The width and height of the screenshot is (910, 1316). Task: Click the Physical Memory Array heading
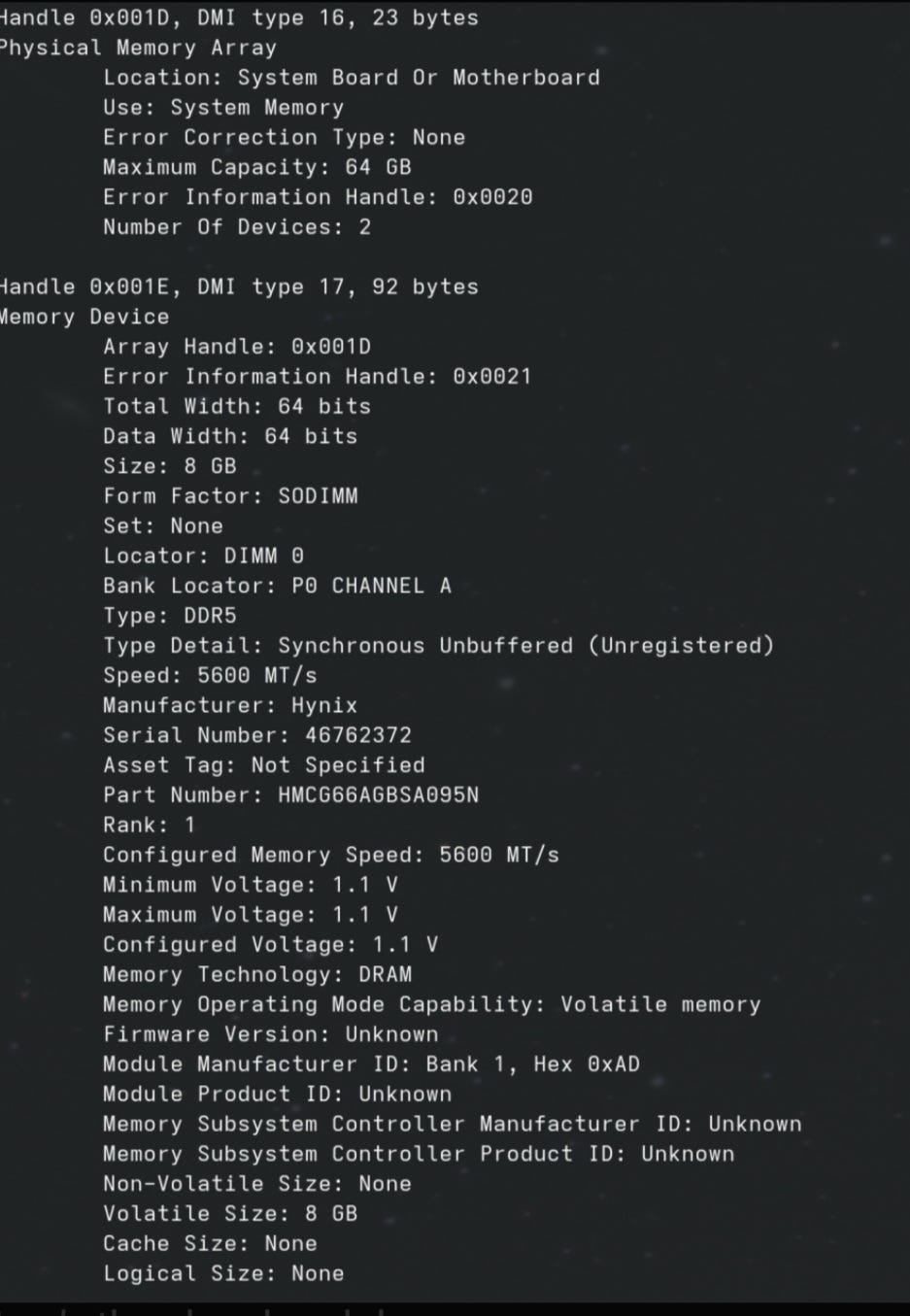click(138, 48)
